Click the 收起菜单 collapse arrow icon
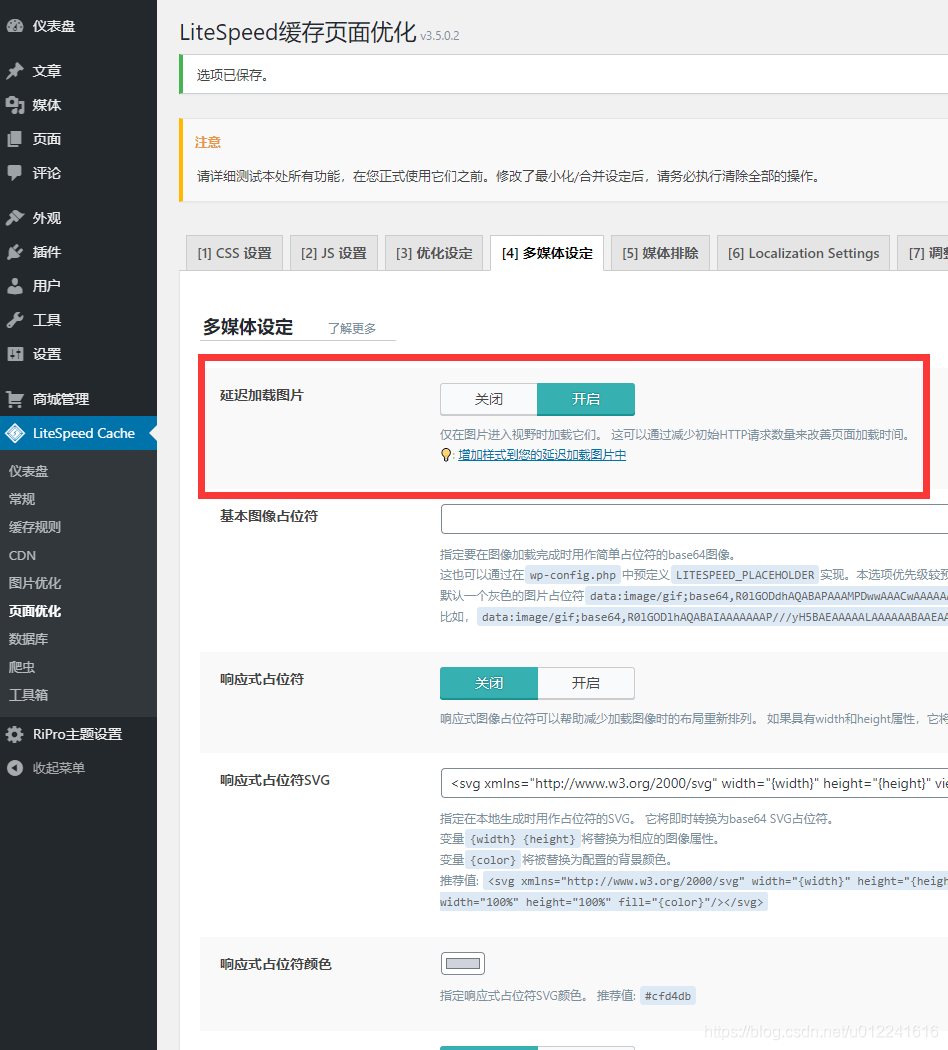The width and height of the screenshot is (948, 1050). pyautogui.click(x=15, y=768)
